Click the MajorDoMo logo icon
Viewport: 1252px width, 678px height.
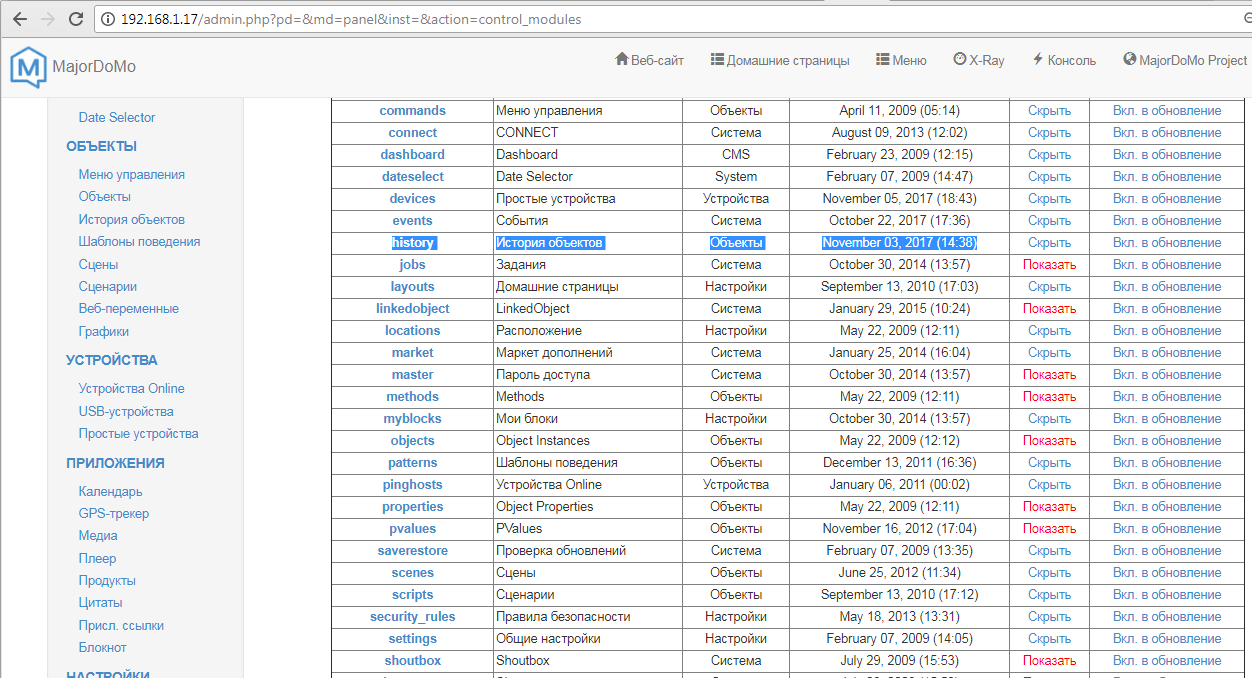tap(28, 67)
